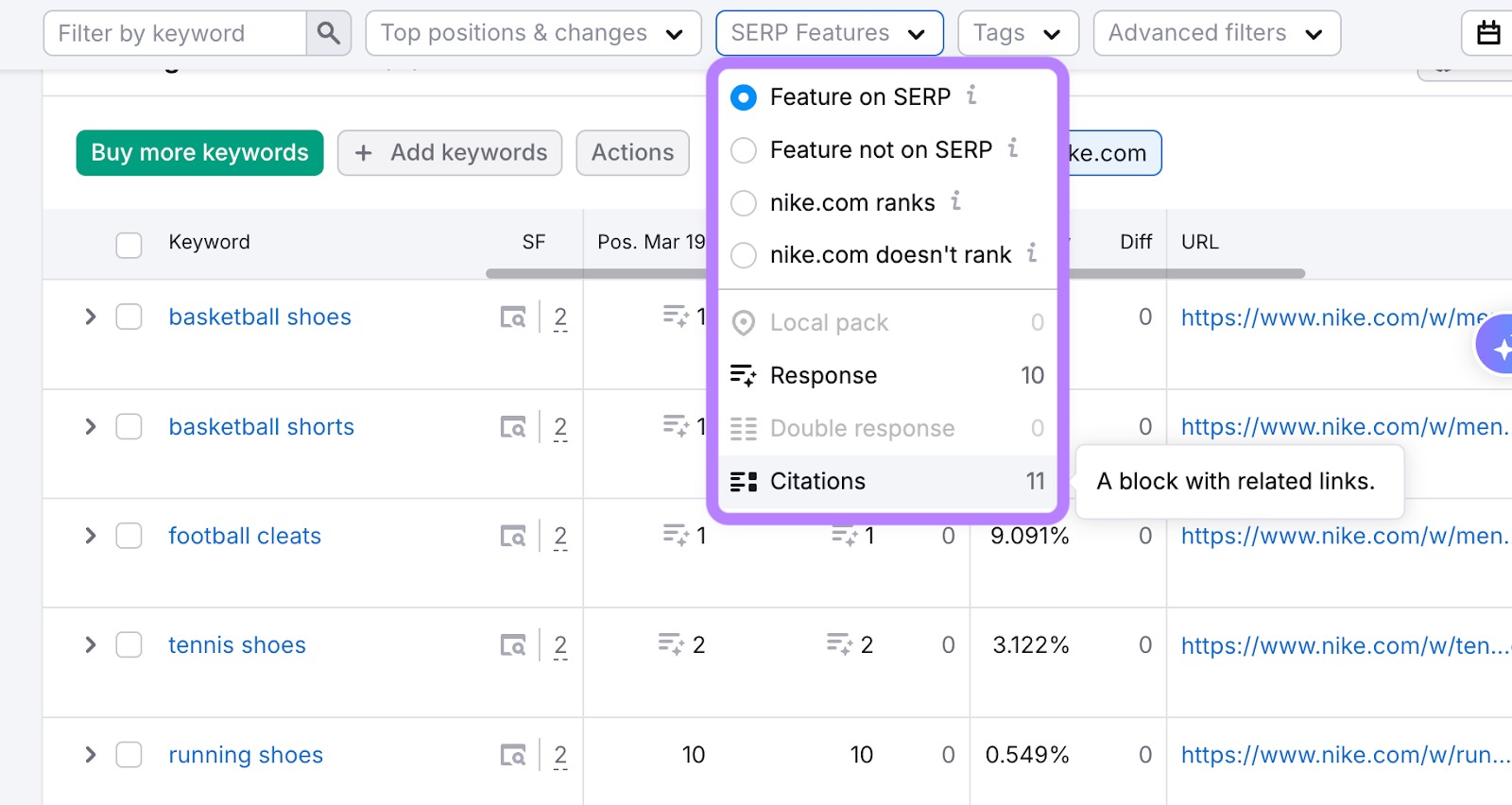
Task: Click the search magnifier icon
Action: tap(328, 33)
